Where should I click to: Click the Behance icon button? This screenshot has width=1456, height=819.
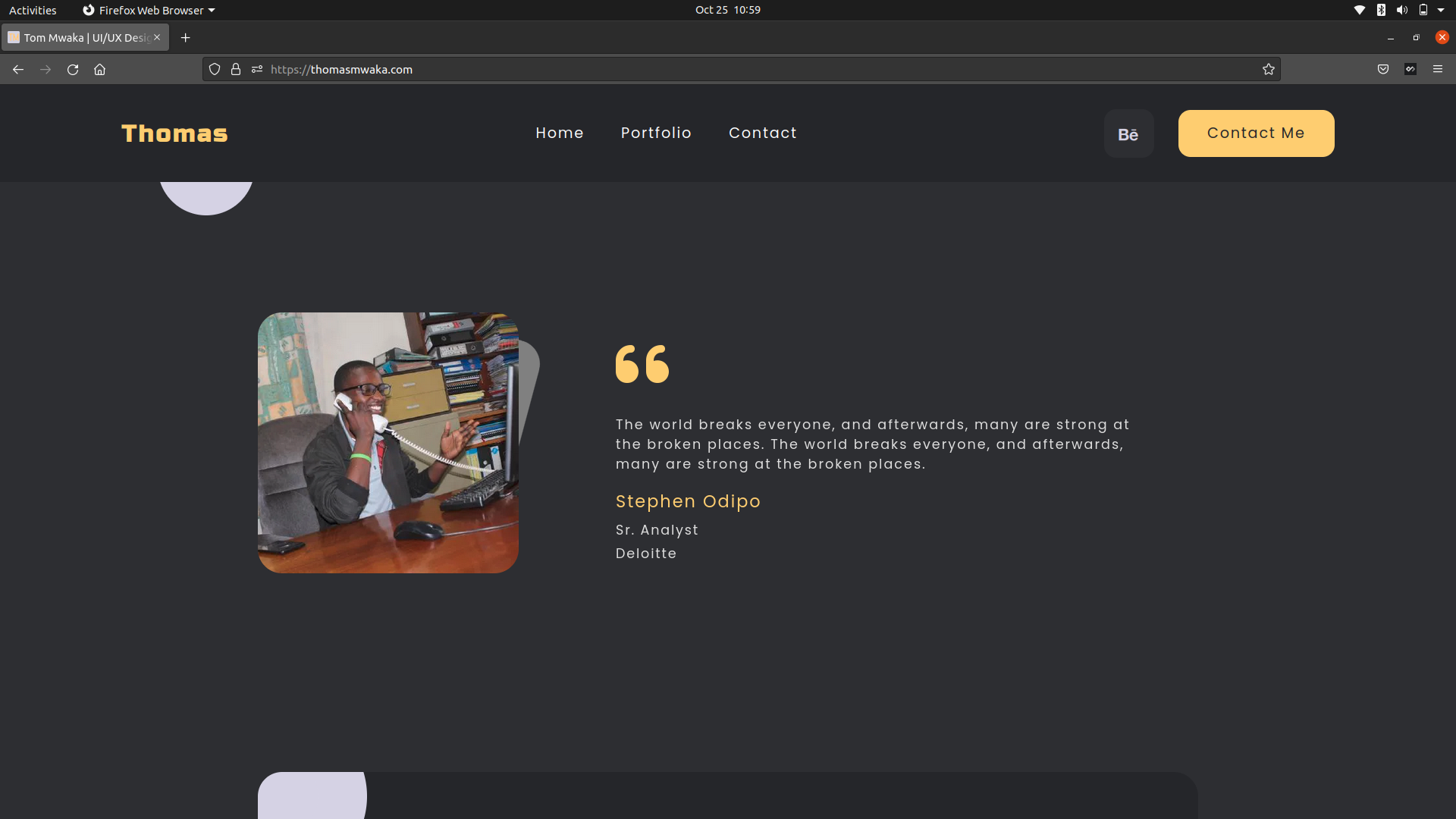1128,134
